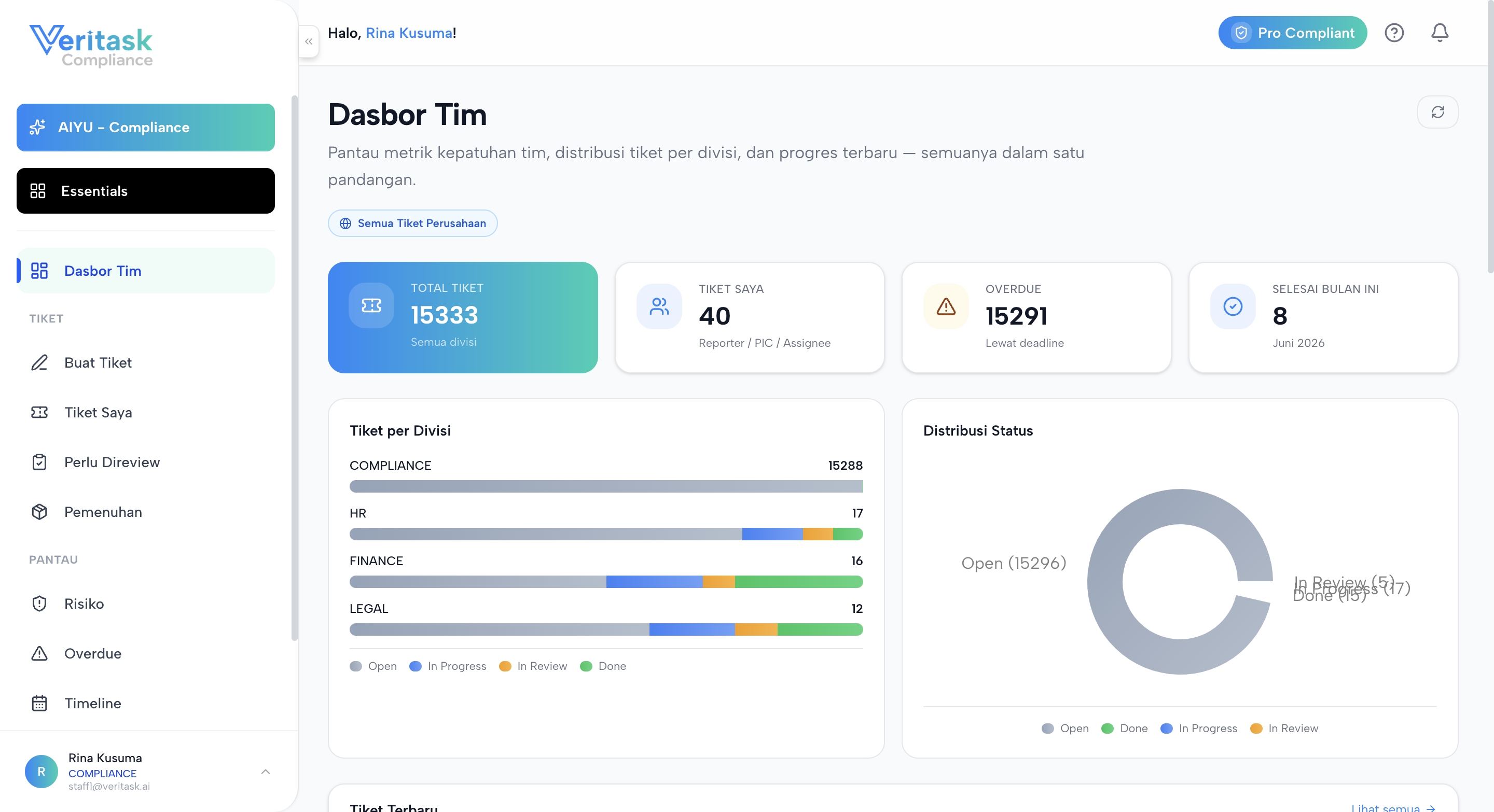Open the Semua Tiket Perusahaan filter
The image size is (1494, 812).
coord(412,223)
